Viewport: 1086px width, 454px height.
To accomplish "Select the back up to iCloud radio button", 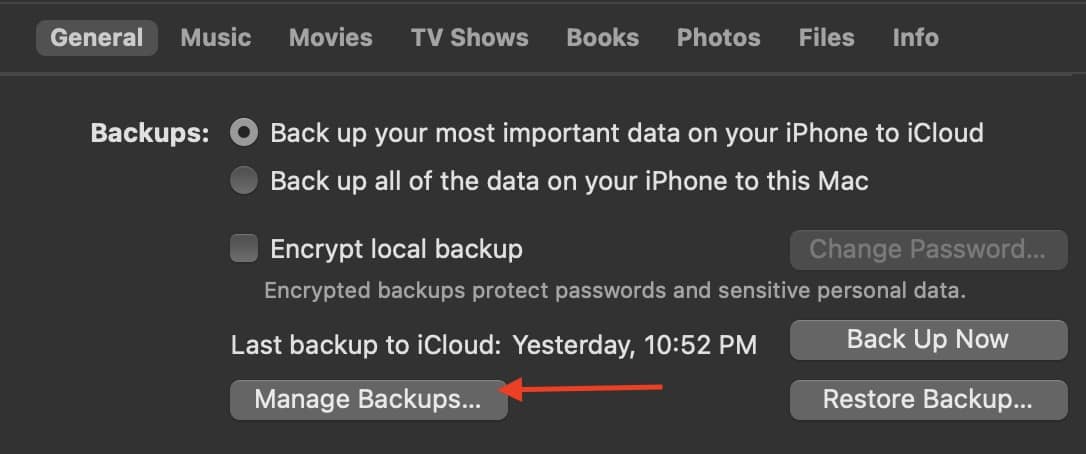I will [x=244, y=132].
